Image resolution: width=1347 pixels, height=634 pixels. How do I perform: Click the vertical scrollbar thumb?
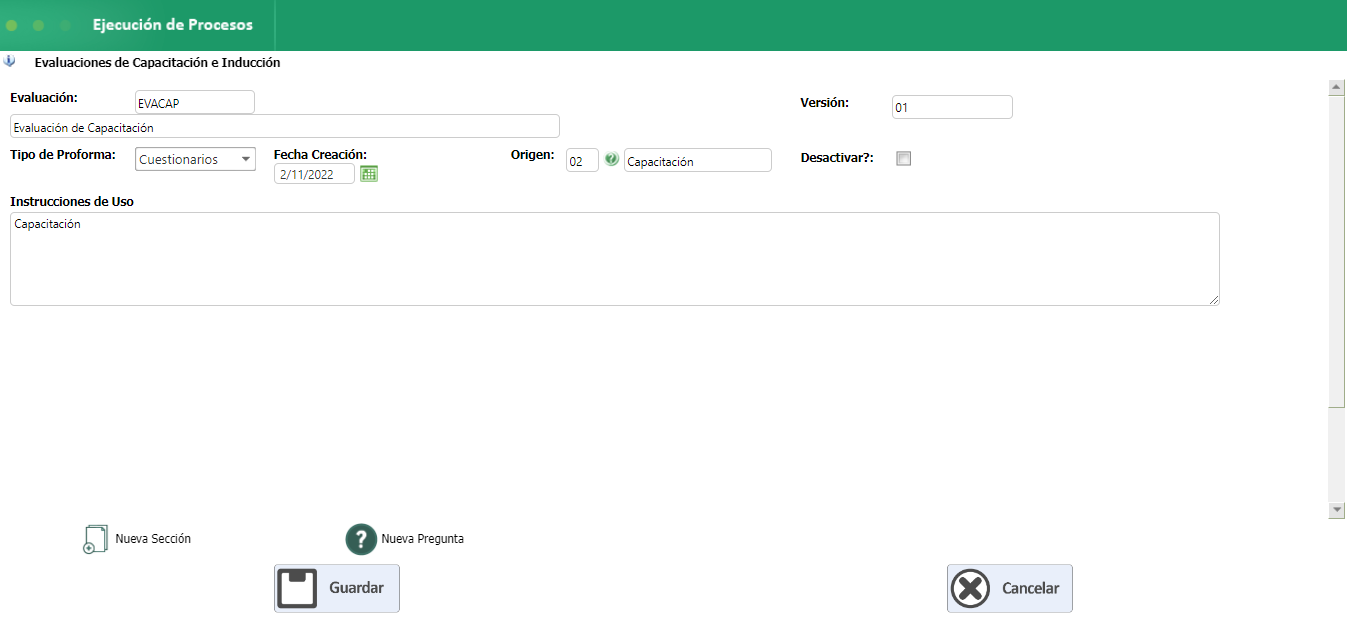[x=1337, y=251]
